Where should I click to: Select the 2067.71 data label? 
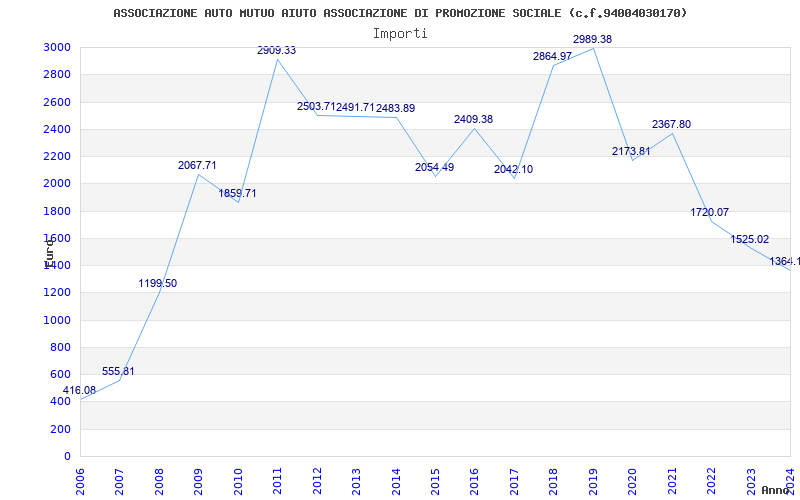[x=197, y=165]
